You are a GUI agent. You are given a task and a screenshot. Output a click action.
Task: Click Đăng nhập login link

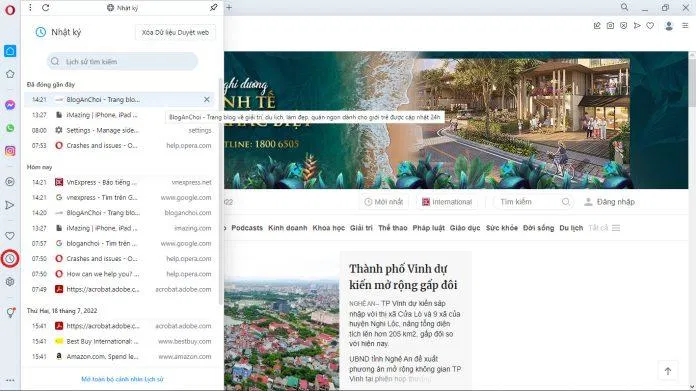pos(609,202)
